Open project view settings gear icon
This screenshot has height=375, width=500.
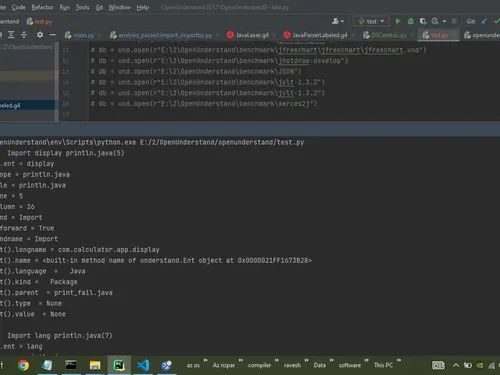(x=40, y=35)
